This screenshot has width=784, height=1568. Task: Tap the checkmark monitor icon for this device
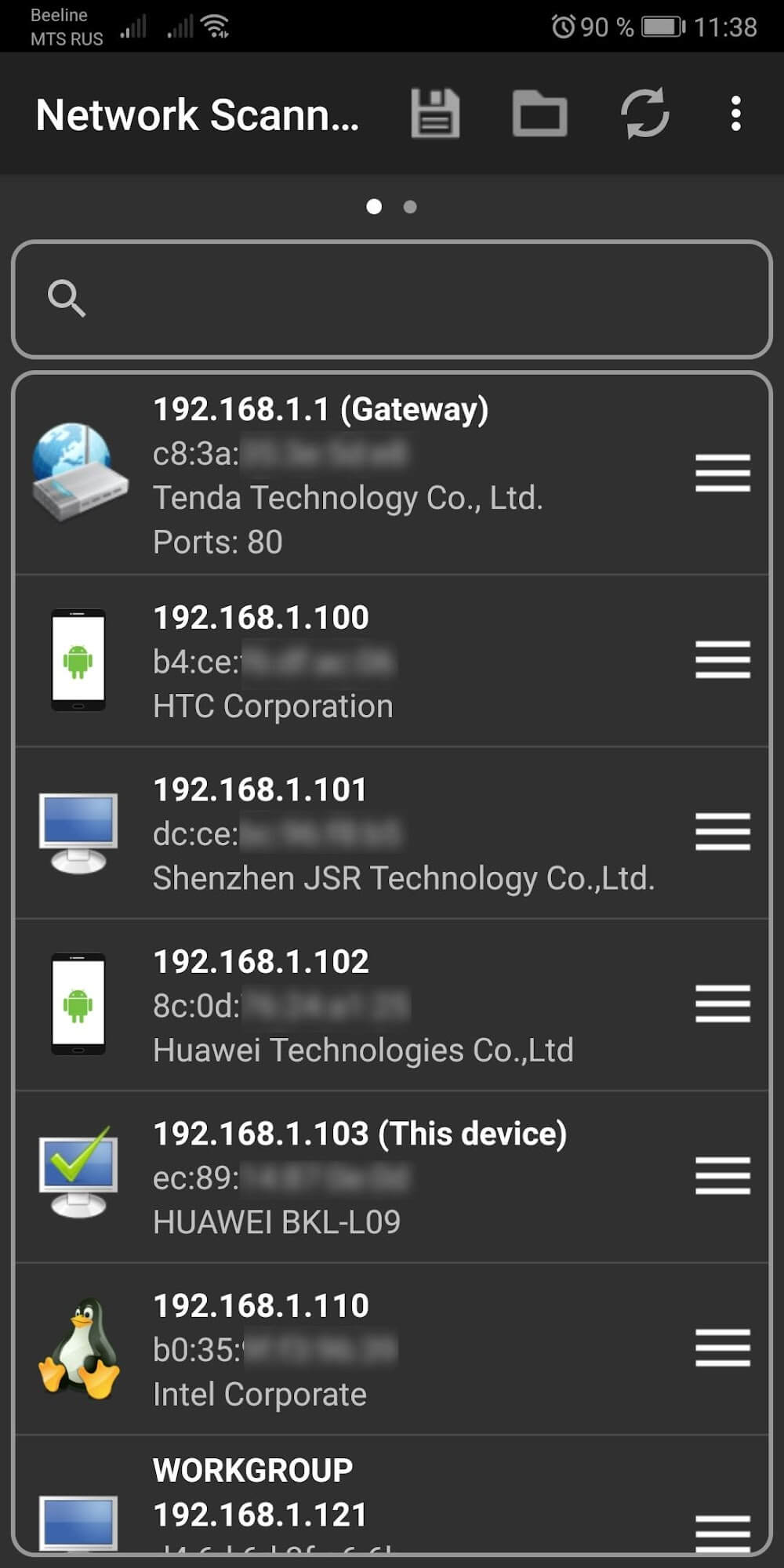(78, 1174)
